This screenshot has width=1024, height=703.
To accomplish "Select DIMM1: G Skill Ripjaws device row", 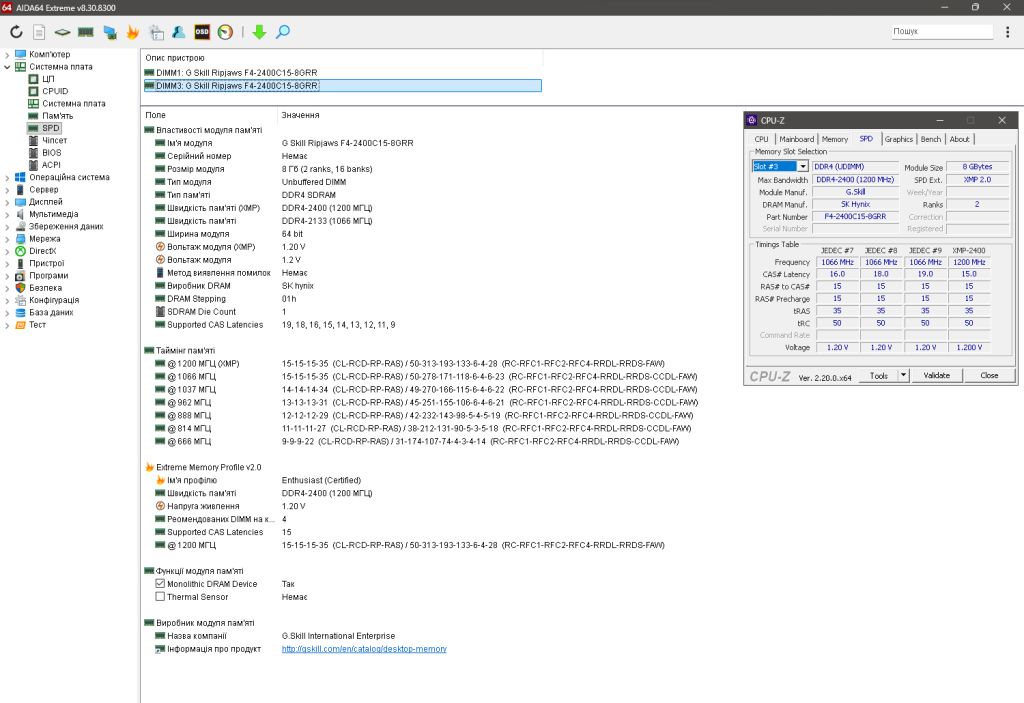I will pos(342,73).
